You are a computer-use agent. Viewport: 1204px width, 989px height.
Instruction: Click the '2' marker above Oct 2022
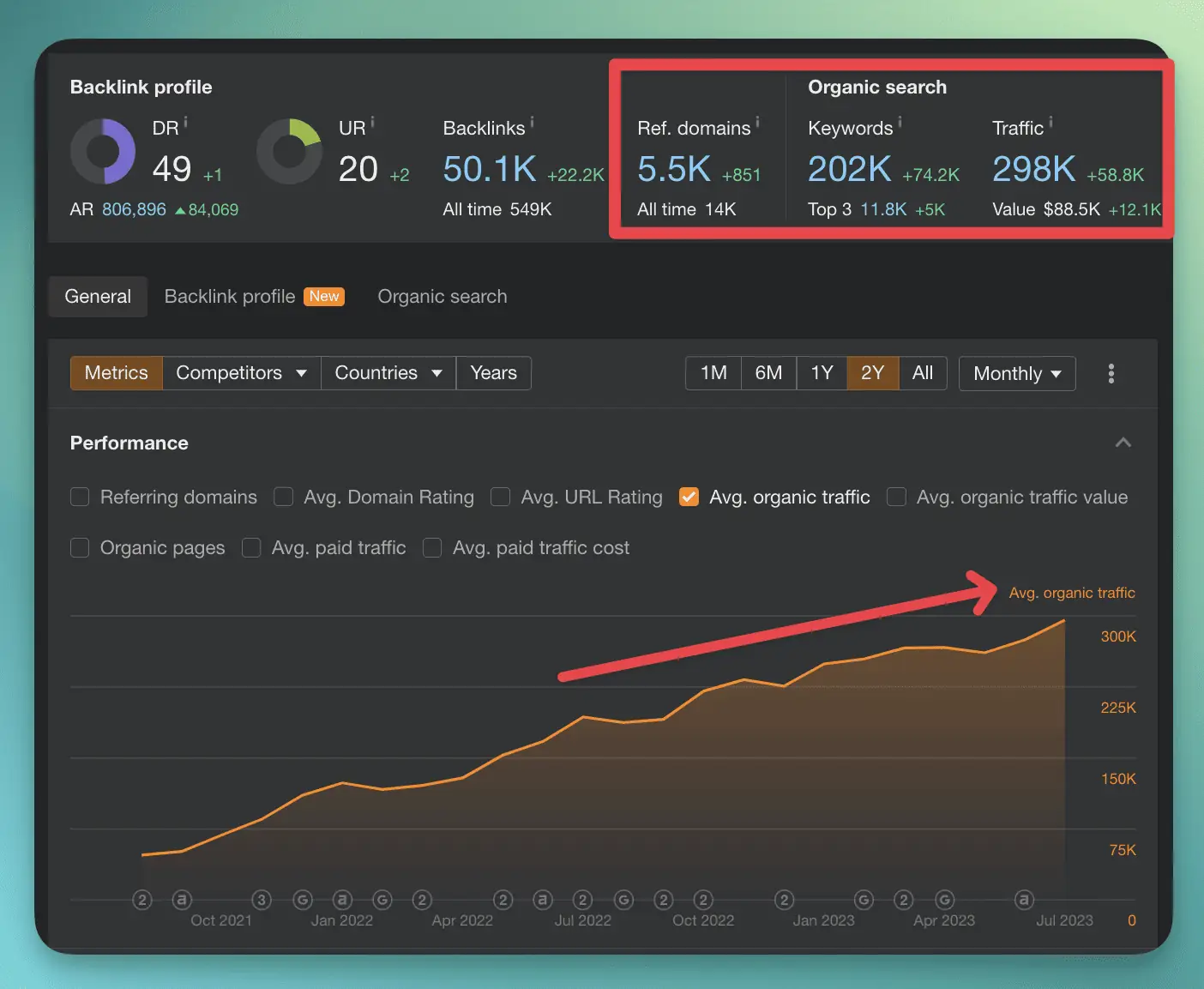pos(703,900)
